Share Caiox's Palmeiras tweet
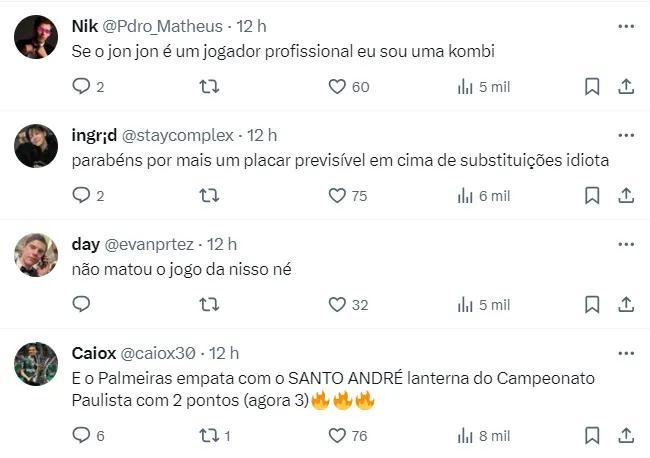The width and height of the screenshot is (650, 458). click(x=626, y=435)
